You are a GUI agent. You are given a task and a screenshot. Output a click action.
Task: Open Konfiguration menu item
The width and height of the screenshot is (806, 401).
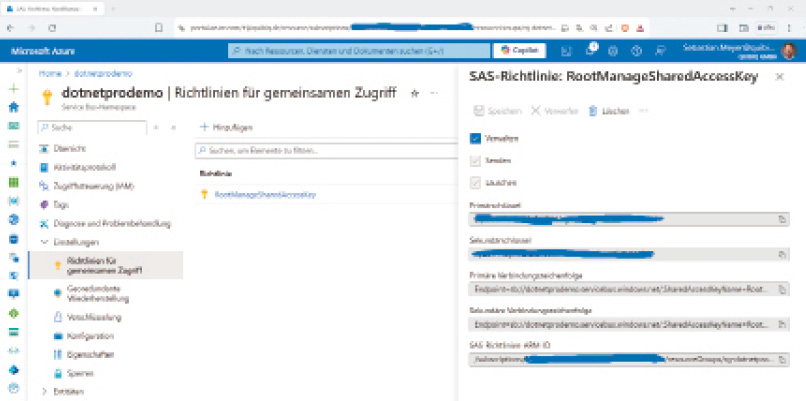click(84, 336)
